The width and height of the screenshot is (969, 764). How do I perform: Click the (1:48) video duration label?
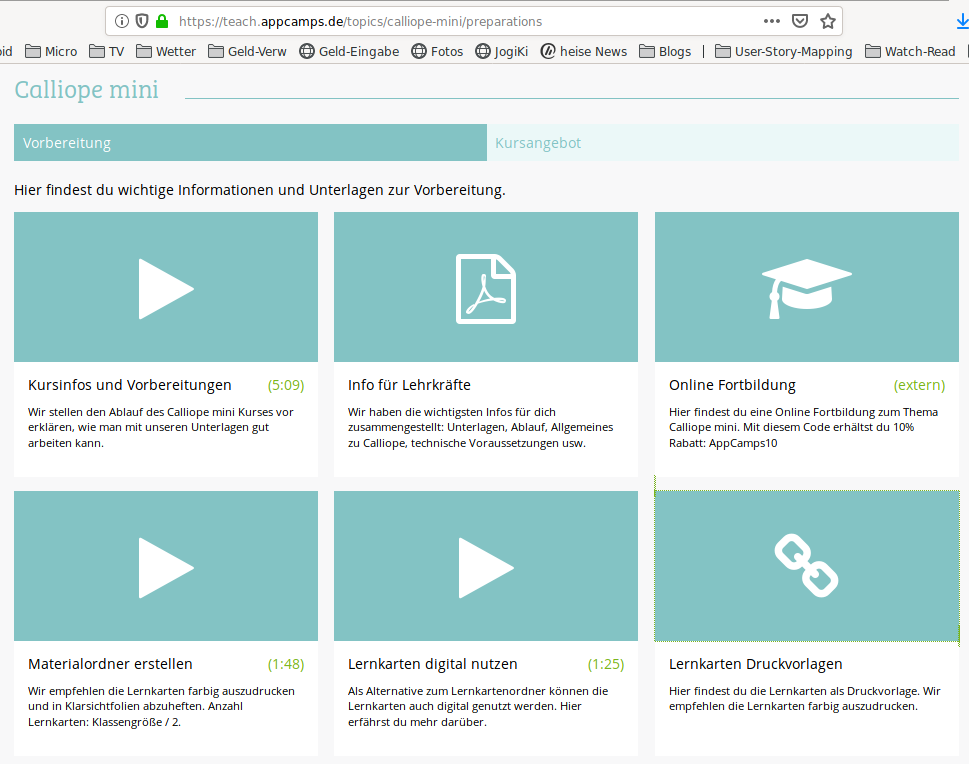coord(286,664)
